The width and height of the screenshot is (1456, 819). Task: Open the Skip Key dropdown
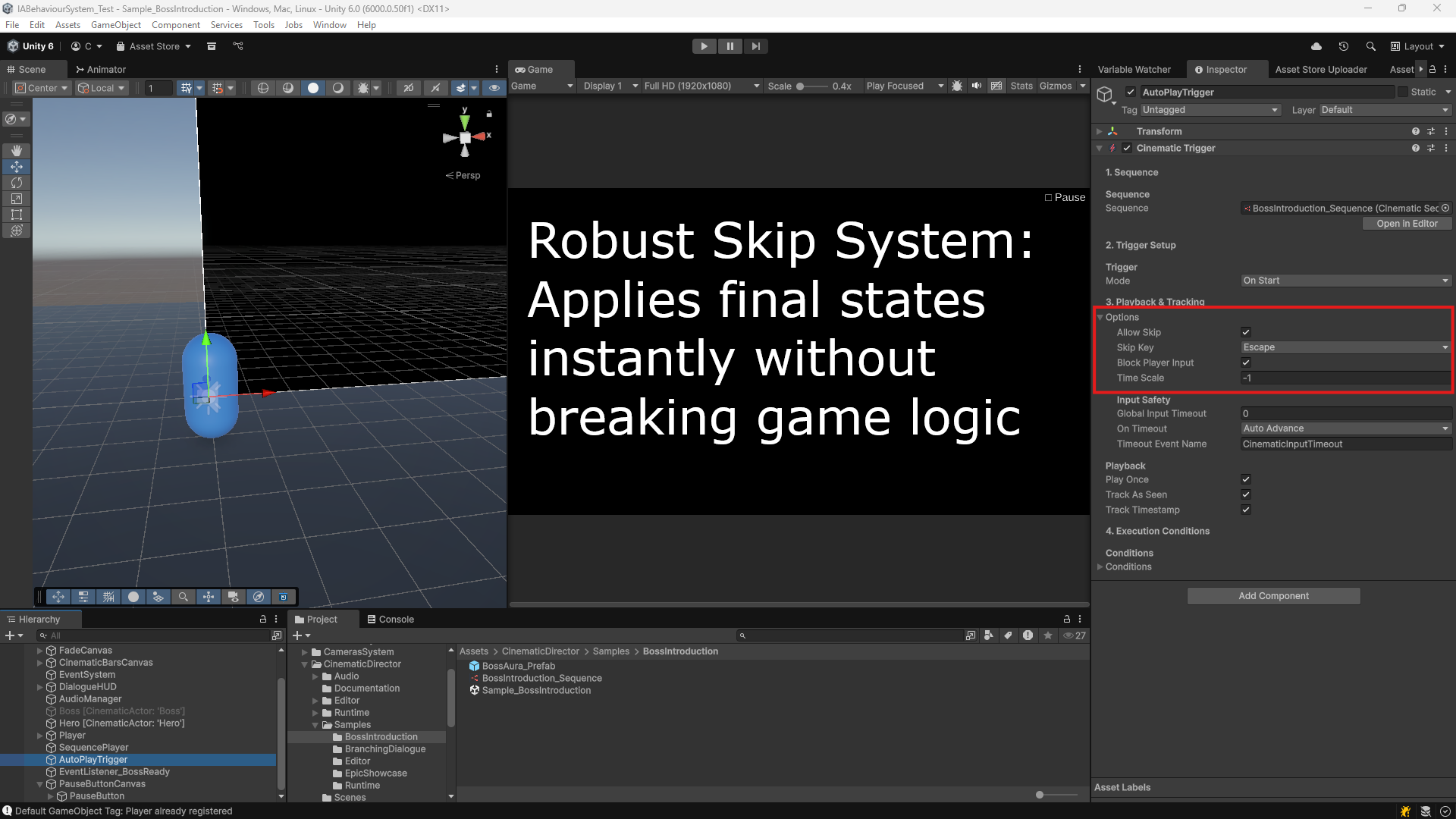pyautogui.click(x=1346, y=347)
